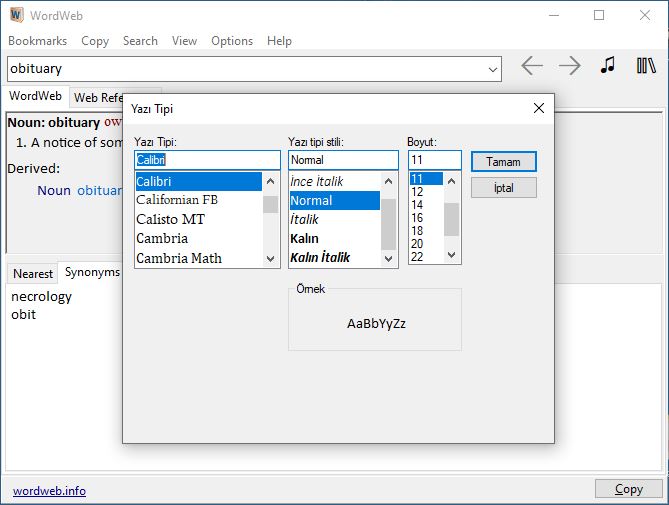Play pronunciation with the music note icon
This screenshot has width=669, height=505.
pos(608,65)
